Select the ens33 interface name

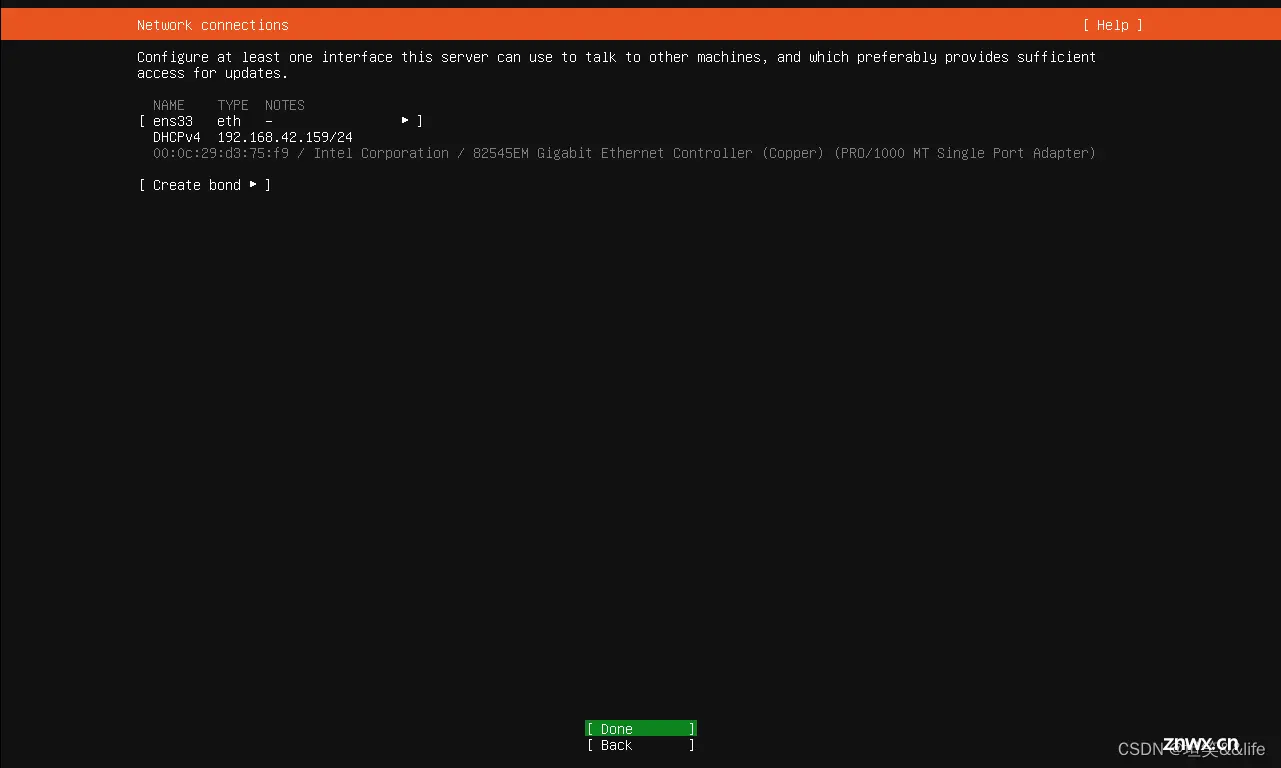tap(173, 121)
